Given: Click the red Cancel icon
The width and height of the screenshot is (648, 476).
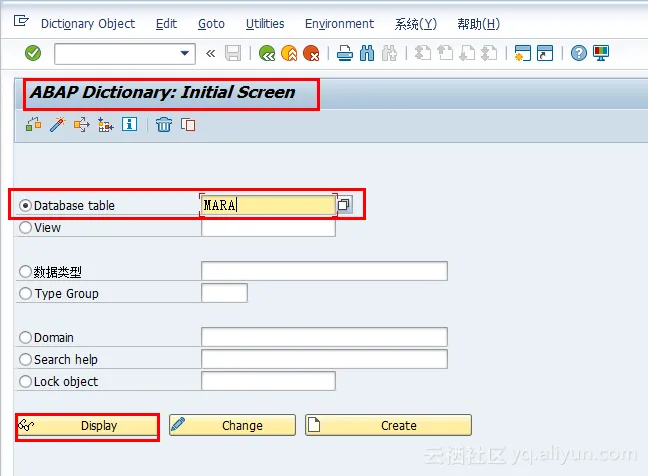Looking at the screenshot, I should point(311,53).
